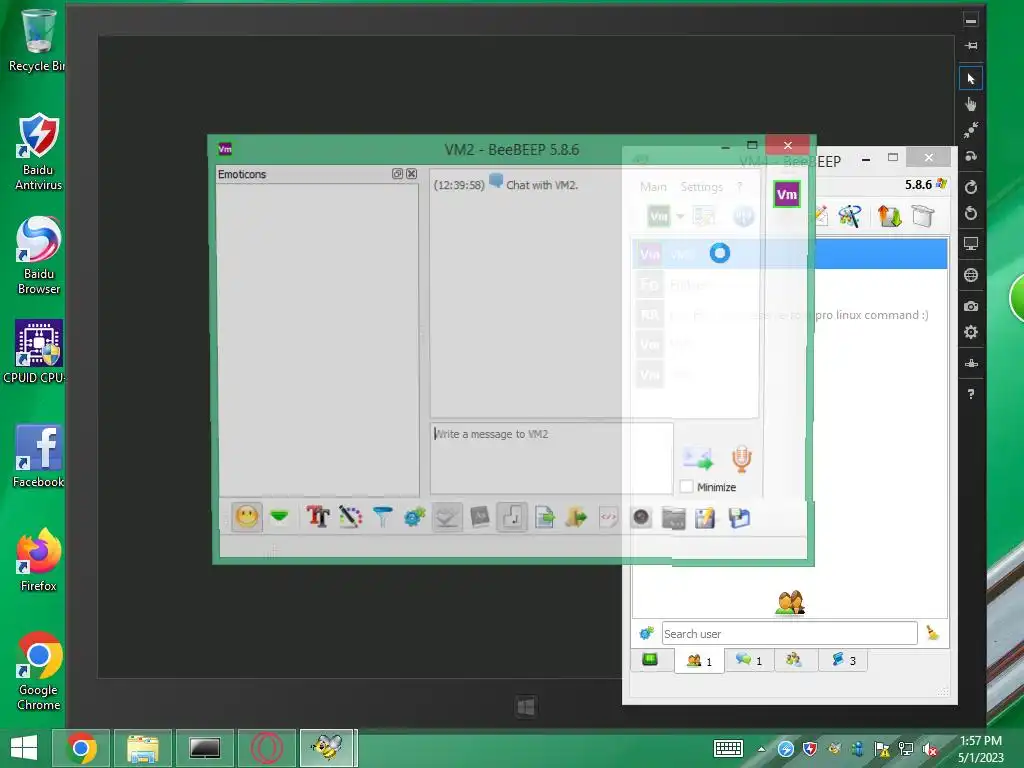Choose font color with the pencil-dots icon
The image size is (1024, 768).
coord(350,517)
